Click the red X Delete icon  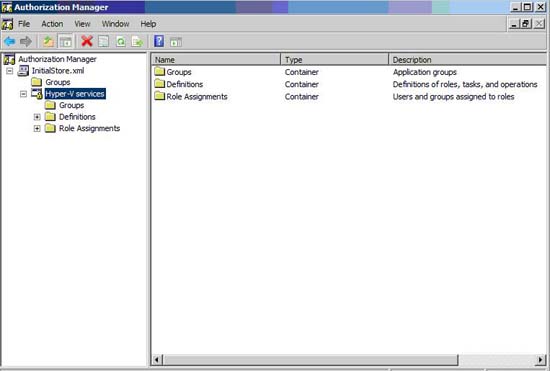click(87, 41)
